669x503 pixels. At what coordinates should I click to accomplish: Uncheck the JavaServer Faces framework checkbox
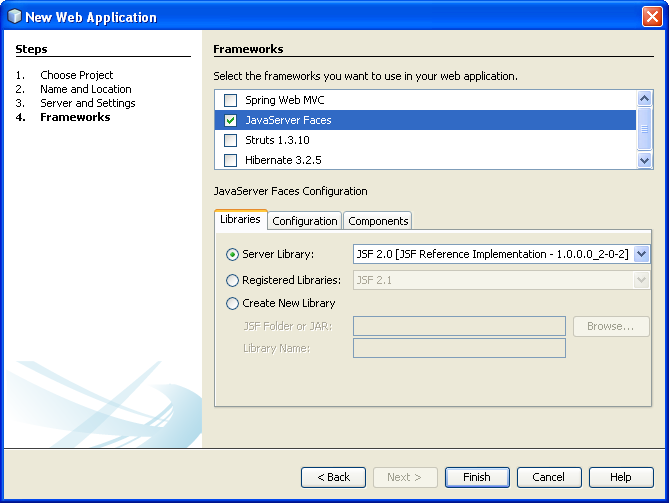pos(231,120)
